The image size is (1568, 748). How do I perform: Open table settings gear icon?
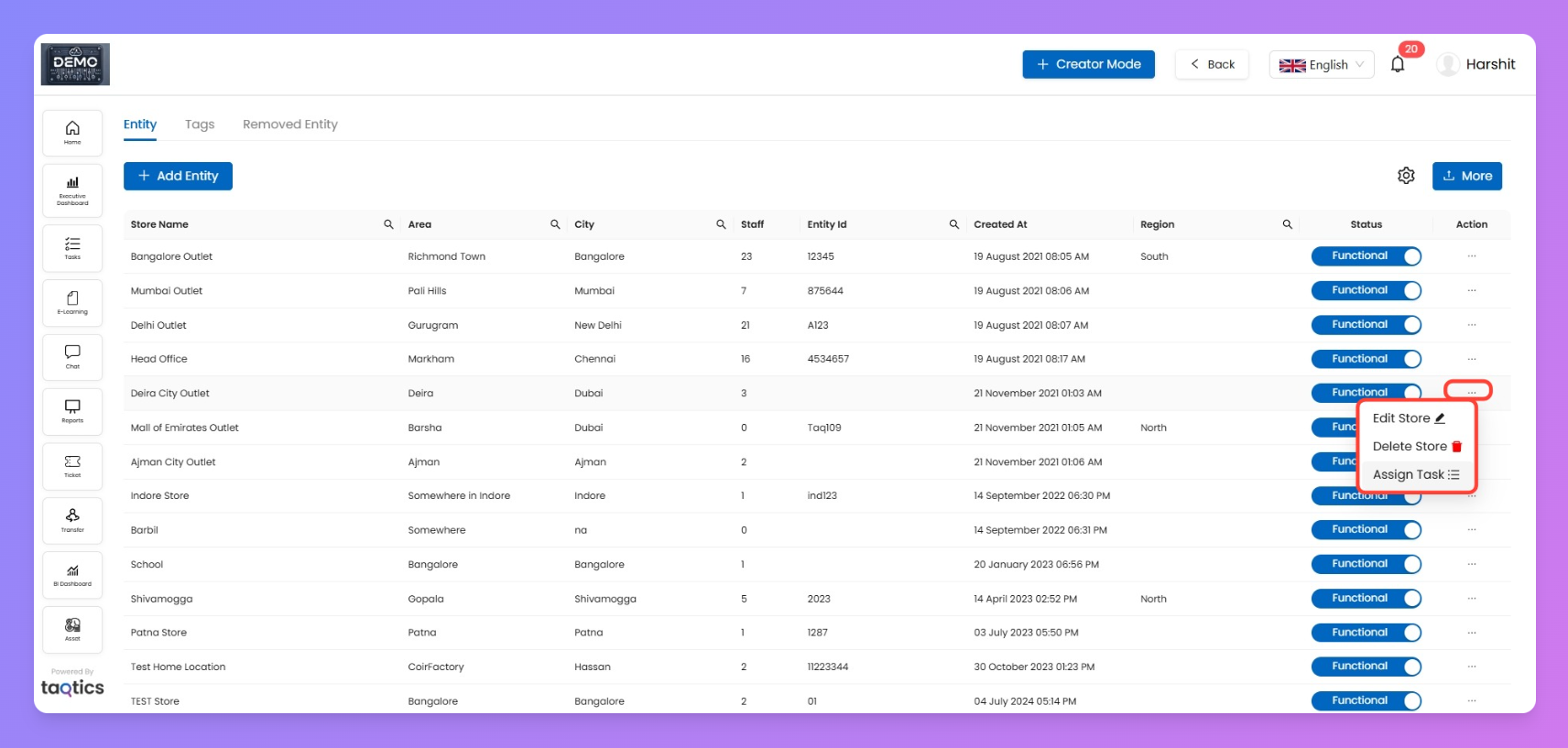pyautogui.click(x=1406, y=176)
